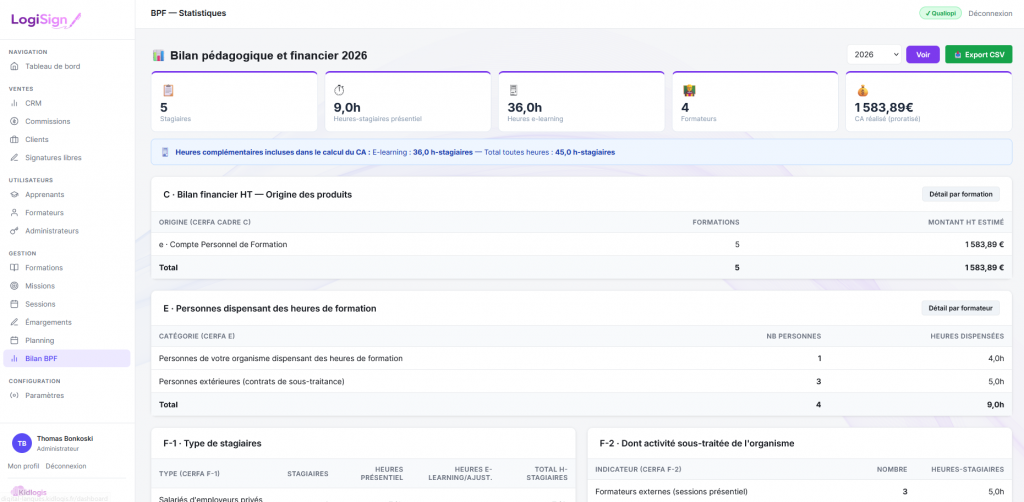Viewport: 1024px width, 502px height.
Task: Open Planning menu item
Action: (67, 340)
